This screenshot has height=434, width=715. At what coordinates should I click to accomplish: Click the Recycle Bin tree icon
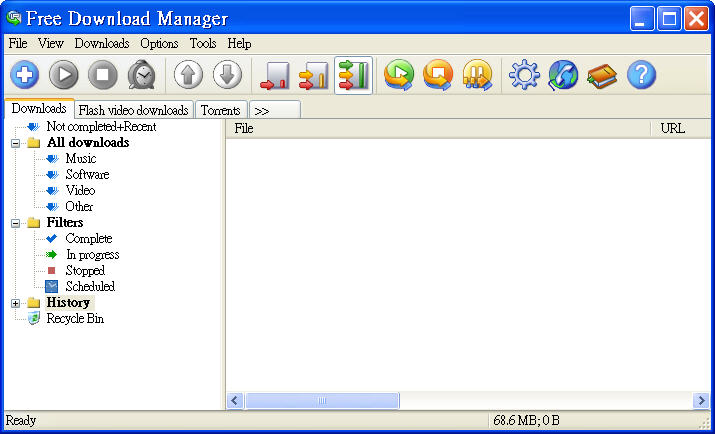tap(34, 318)
